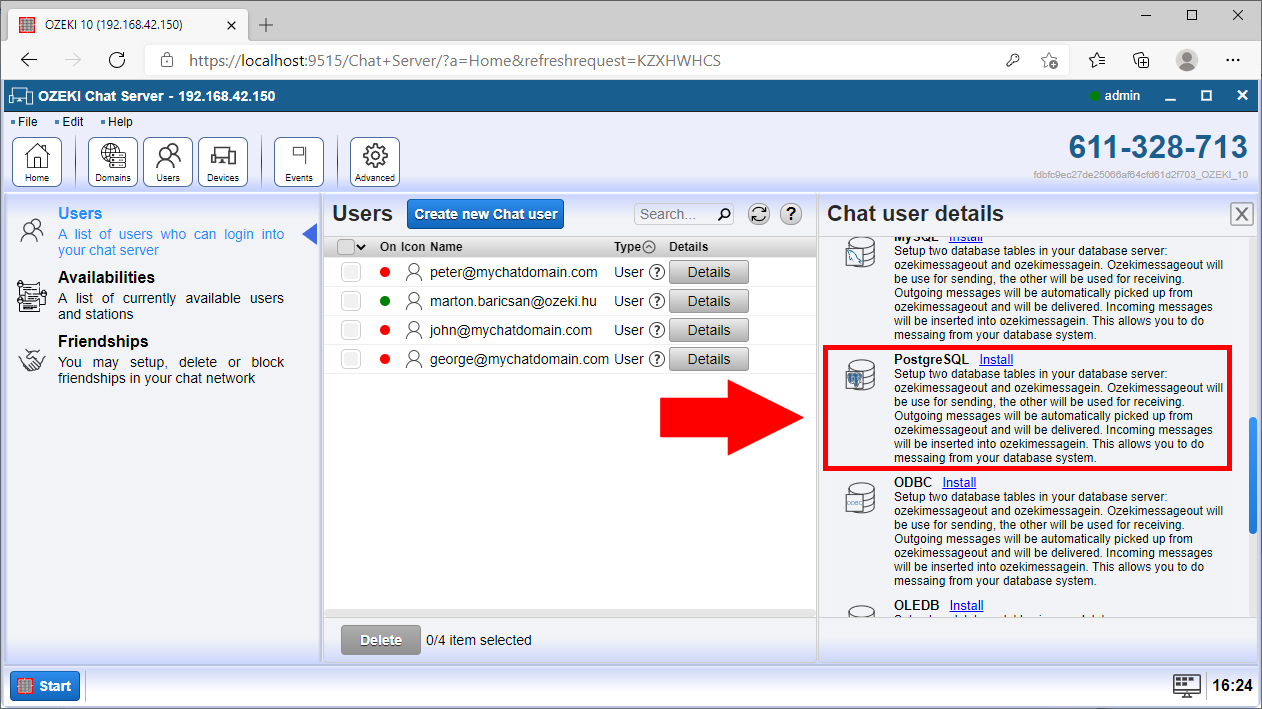Select checkbox for peter@mychatdomain.com
This screenshot has height=709, width=1262.
351,272
